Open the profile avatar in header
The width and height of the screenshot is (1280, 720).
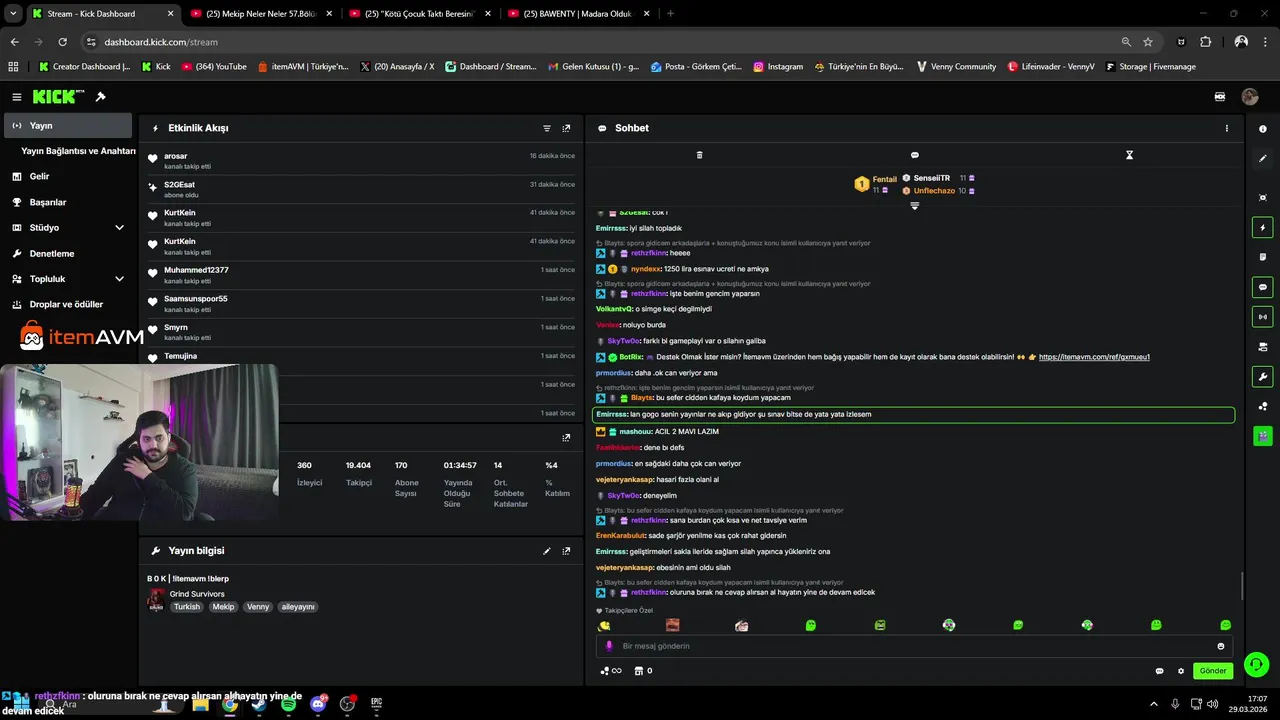coord(1250,97)
